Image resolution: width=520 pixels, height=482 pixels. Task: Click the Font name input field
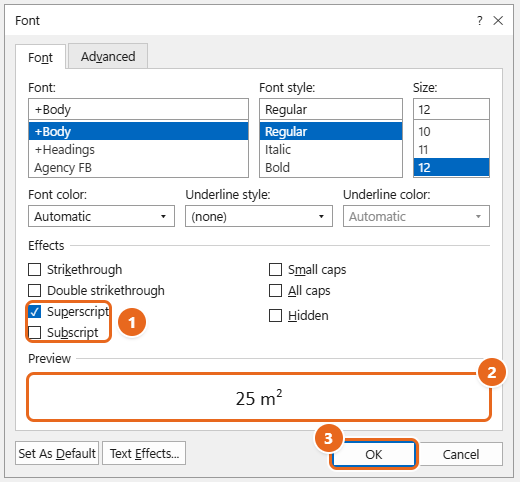138,109
